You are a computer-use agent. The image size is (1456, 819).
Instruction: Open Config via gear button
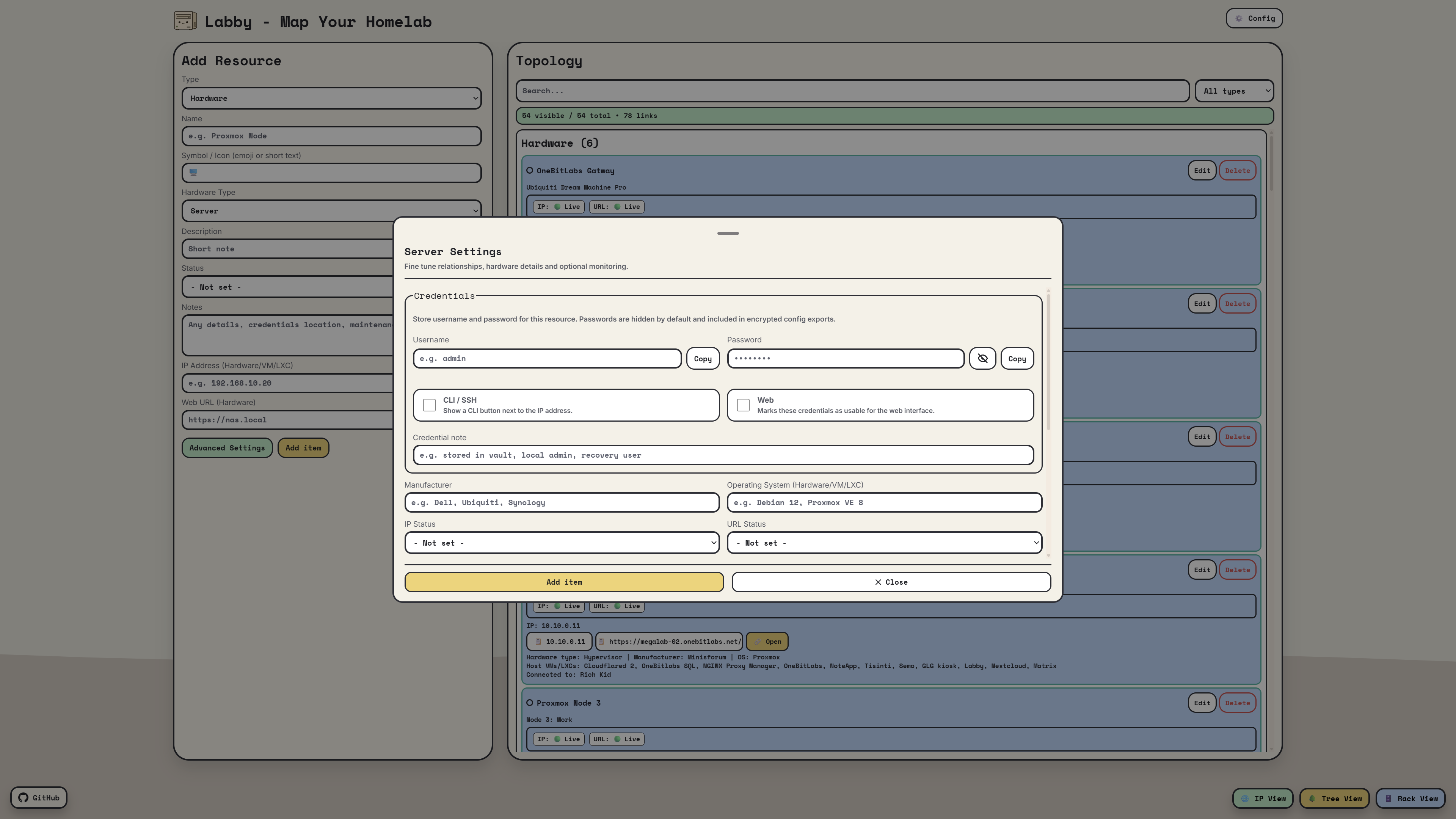coord(1254,18)
